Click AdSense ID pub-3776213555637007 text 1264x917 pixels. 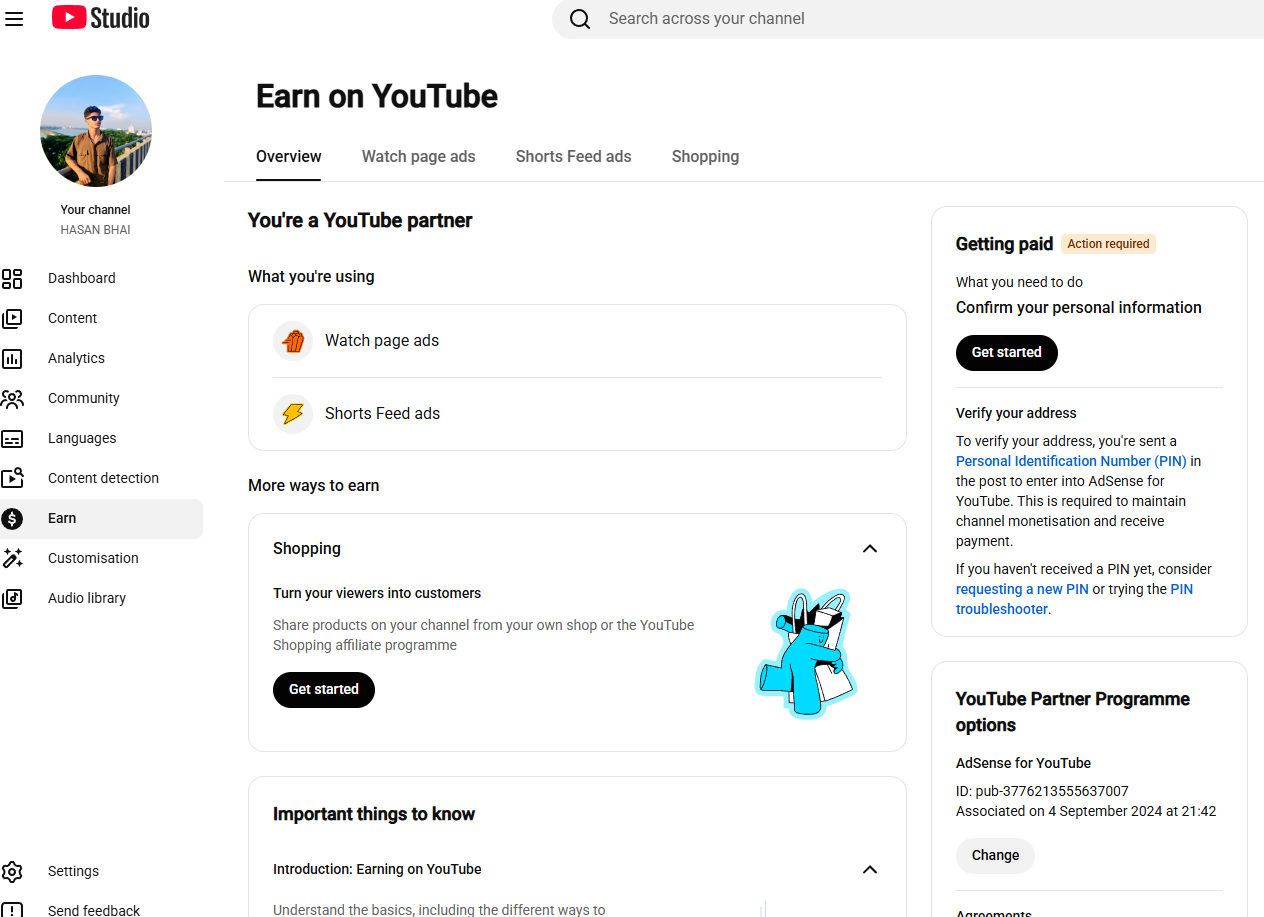[x=1042, y=791]
